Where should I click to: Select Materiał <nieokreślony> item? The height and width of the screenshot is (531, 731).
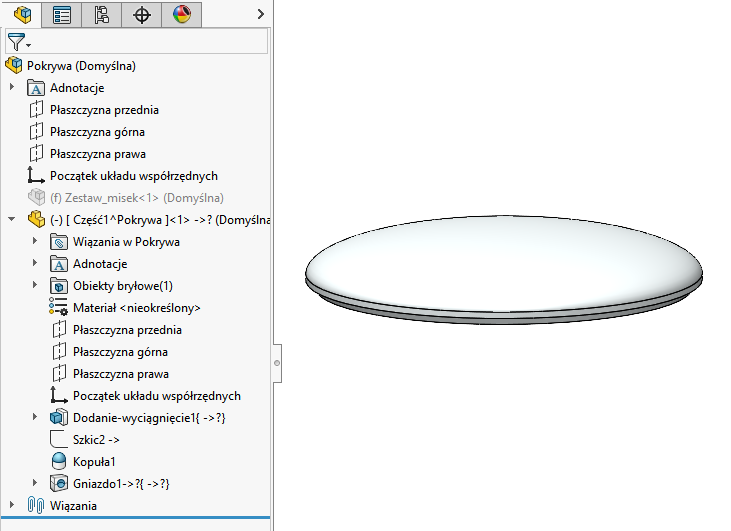(136, 308)
